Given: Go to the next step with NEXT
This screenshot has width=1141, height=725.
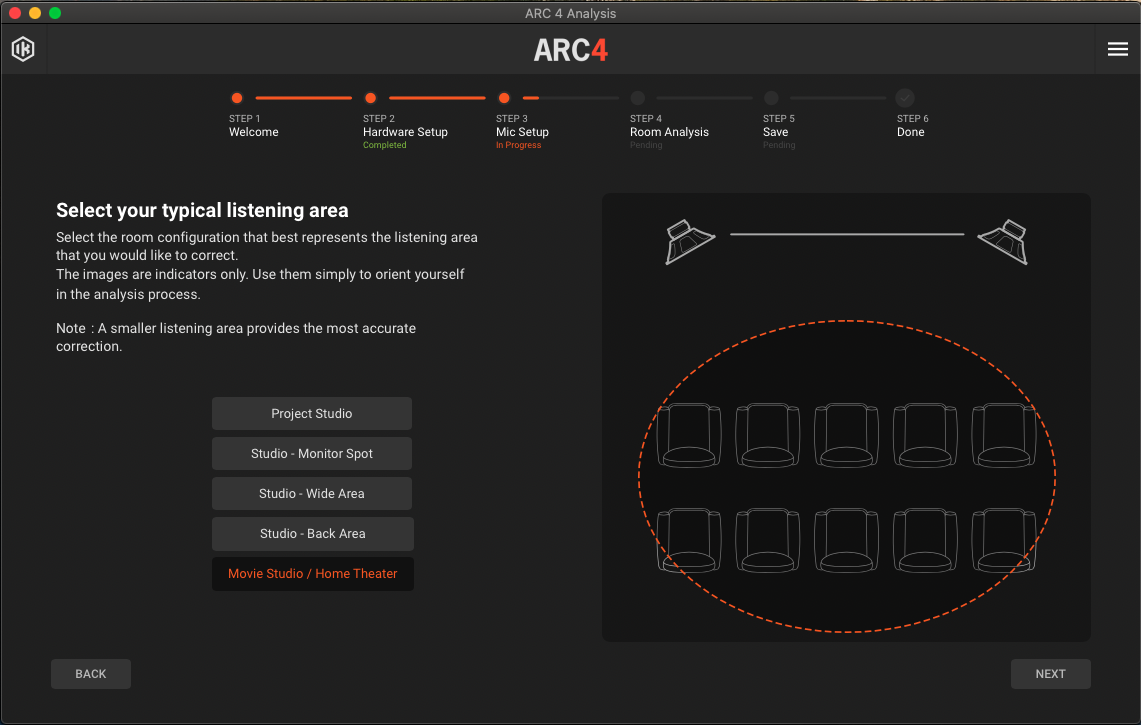Looking at the screenshot, I should [1050, 674].
